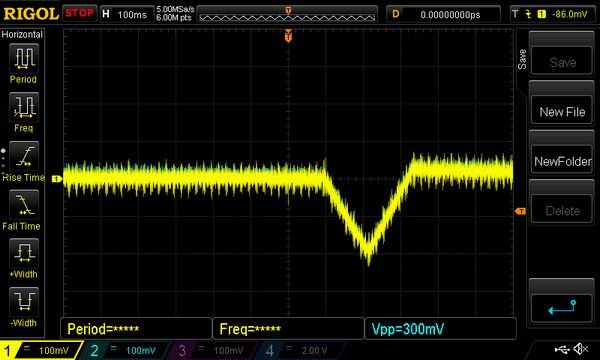Select the Freq measurement icon
The image size is (600, 360).
tap(24, 106)
